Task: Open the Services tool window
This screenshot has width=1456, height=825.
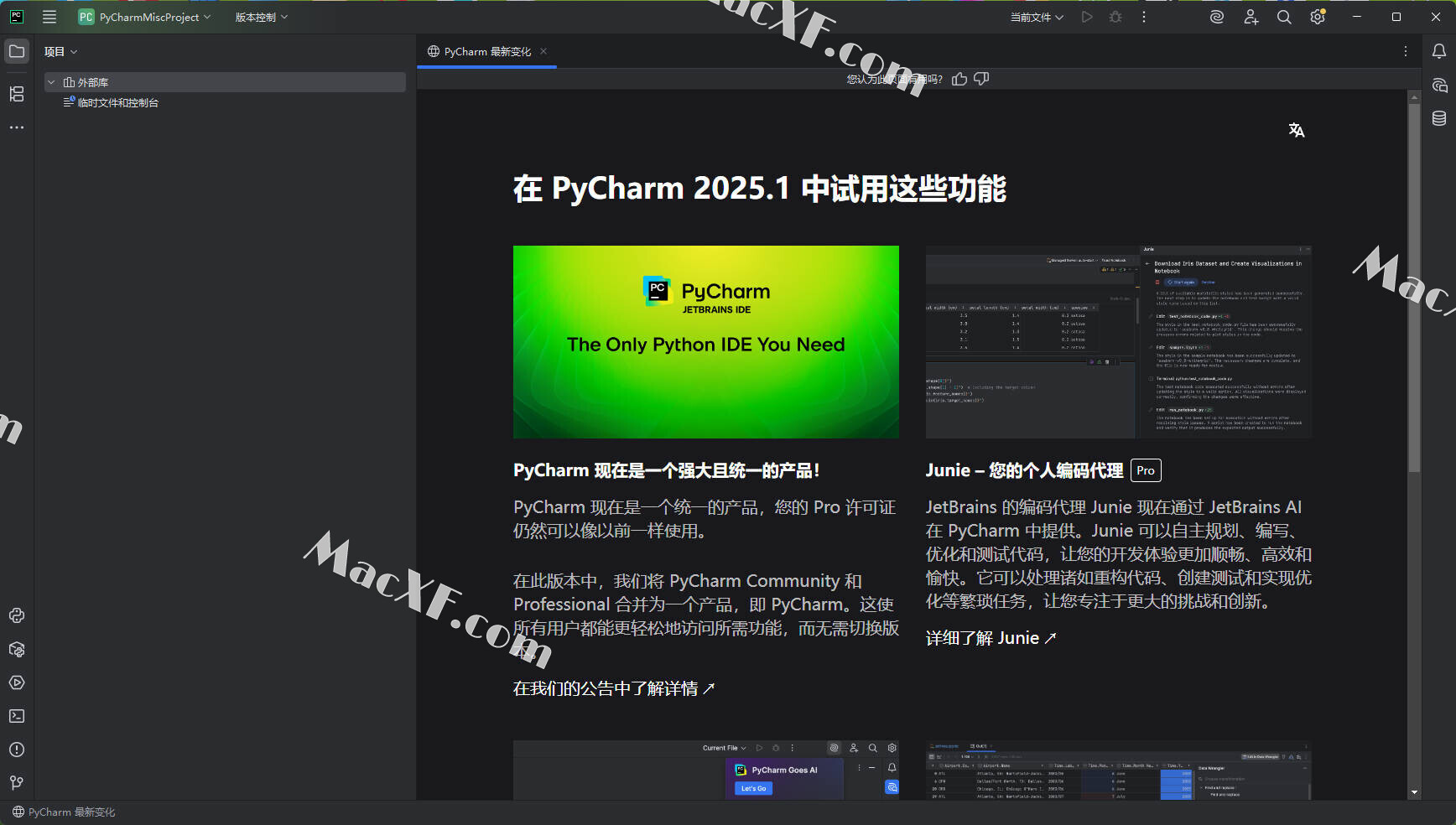Action: tap(17, 682)
